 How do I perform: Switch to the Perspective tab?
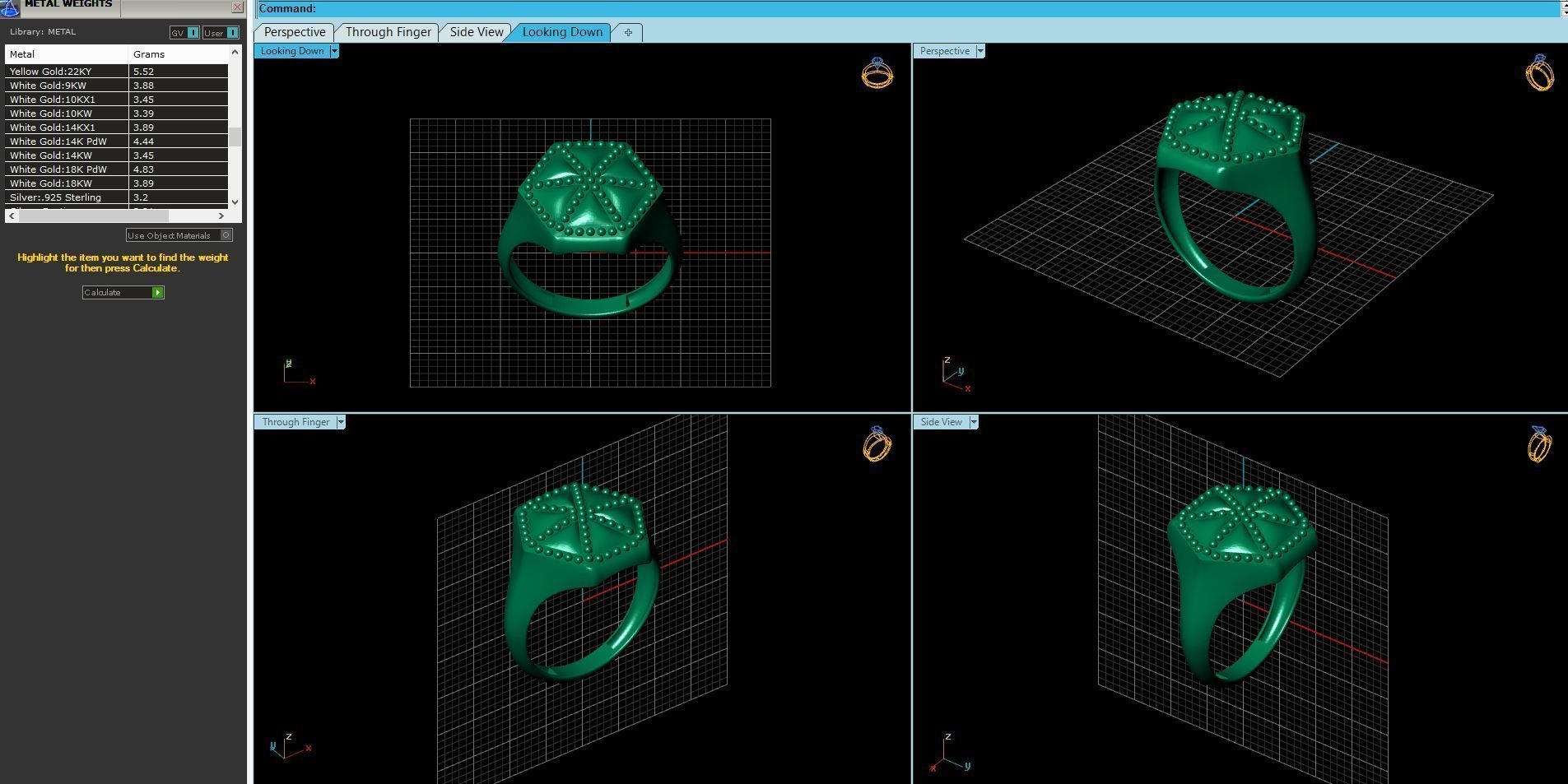pos(294,32)
